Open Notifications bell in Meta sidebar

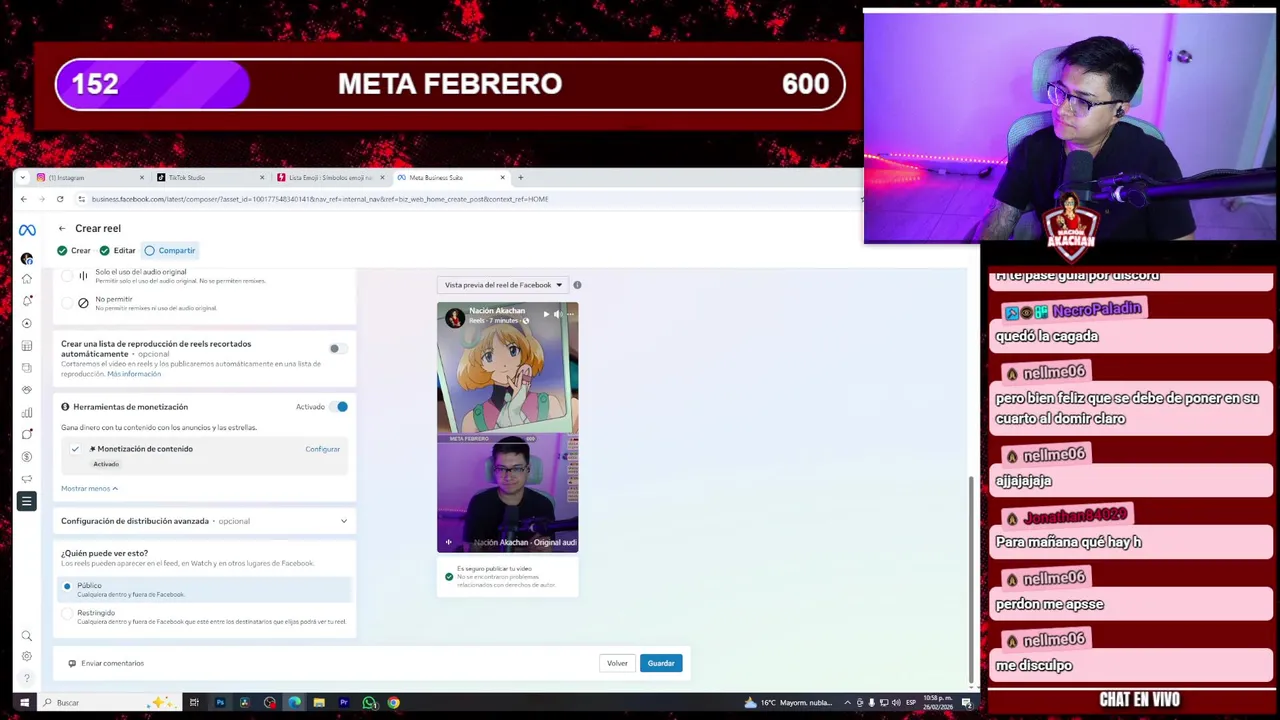pos(27,301)
